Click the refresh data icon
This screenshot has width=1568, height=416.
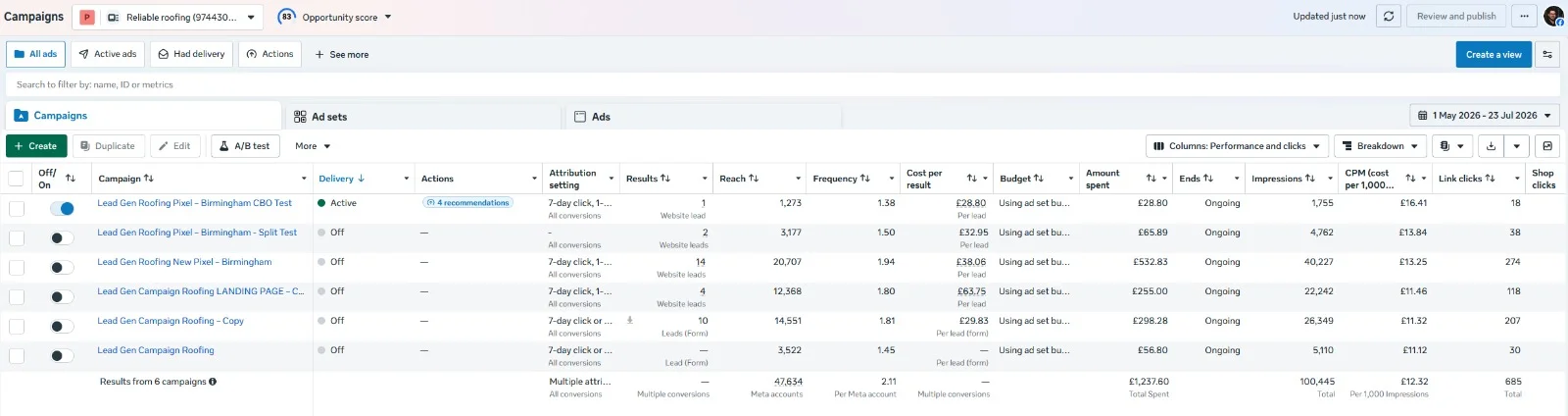point(1388,16)
